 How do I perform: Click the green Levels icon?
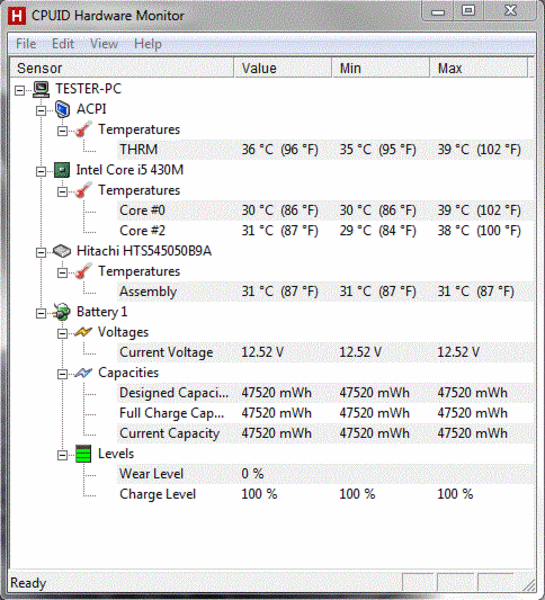point(83,454)
